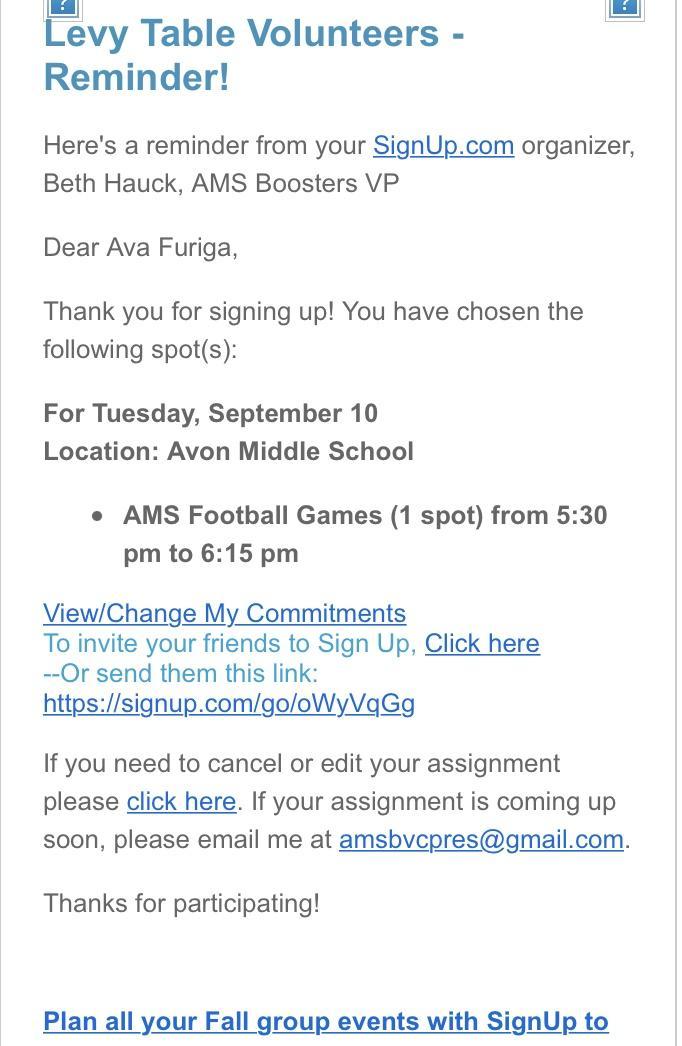682x1046 pixels.
Task: Click the broken image placeholder at top right
Action: point(624,6)
